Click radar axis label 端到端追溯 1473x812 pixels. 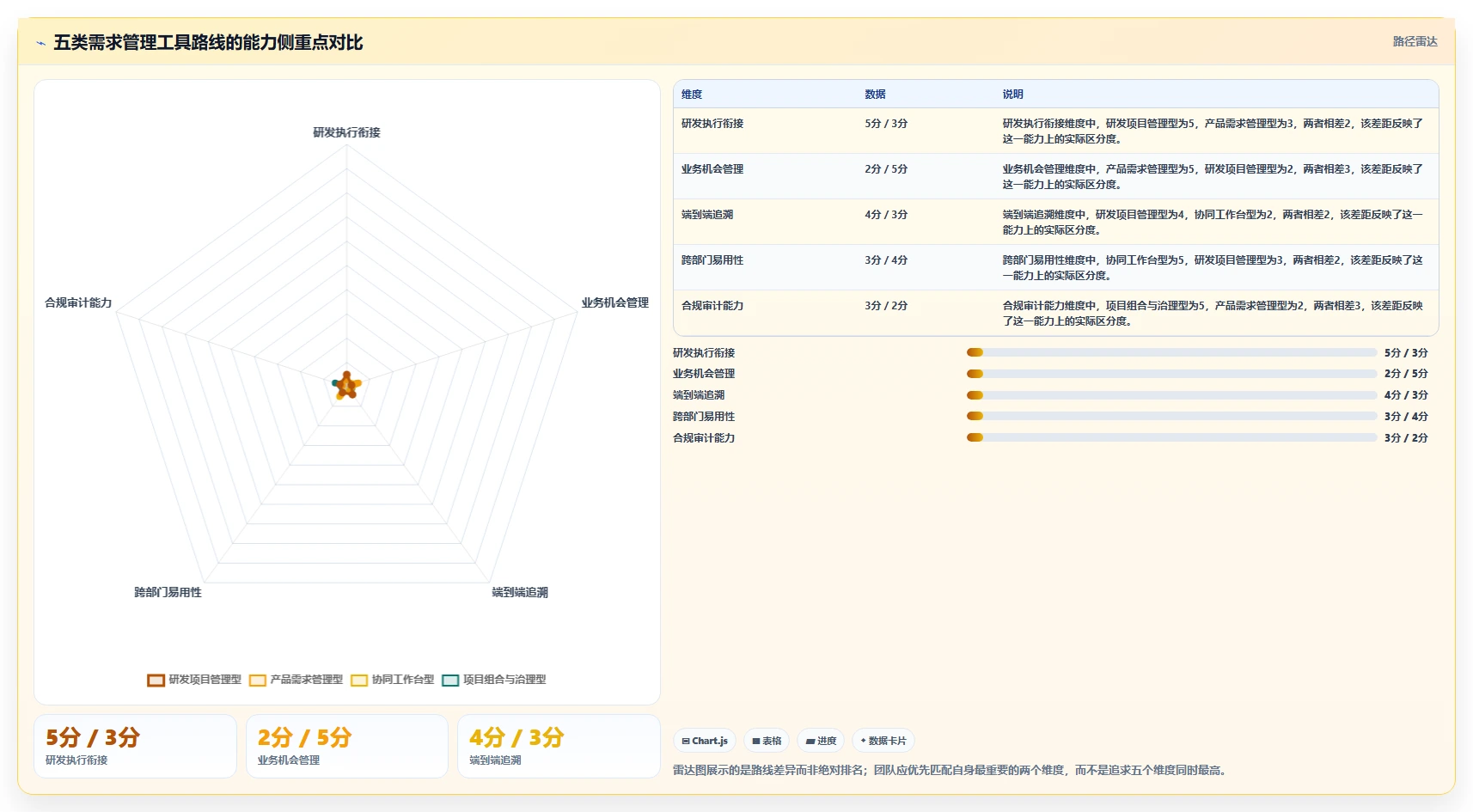pyautogui.click(x=520, y=592)
